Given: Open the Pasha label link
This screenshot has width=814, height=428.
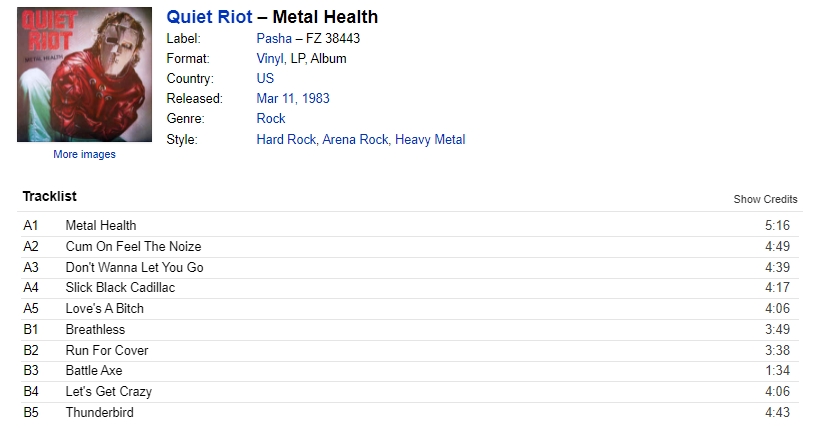Looking at the screenshot, I should (x=274, y=38).
